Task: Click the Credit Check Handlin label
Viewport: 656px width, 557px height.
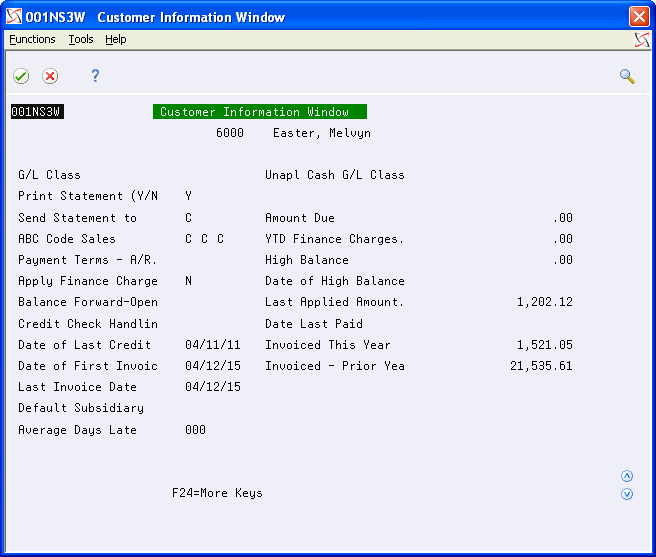Action: point(88,324)
